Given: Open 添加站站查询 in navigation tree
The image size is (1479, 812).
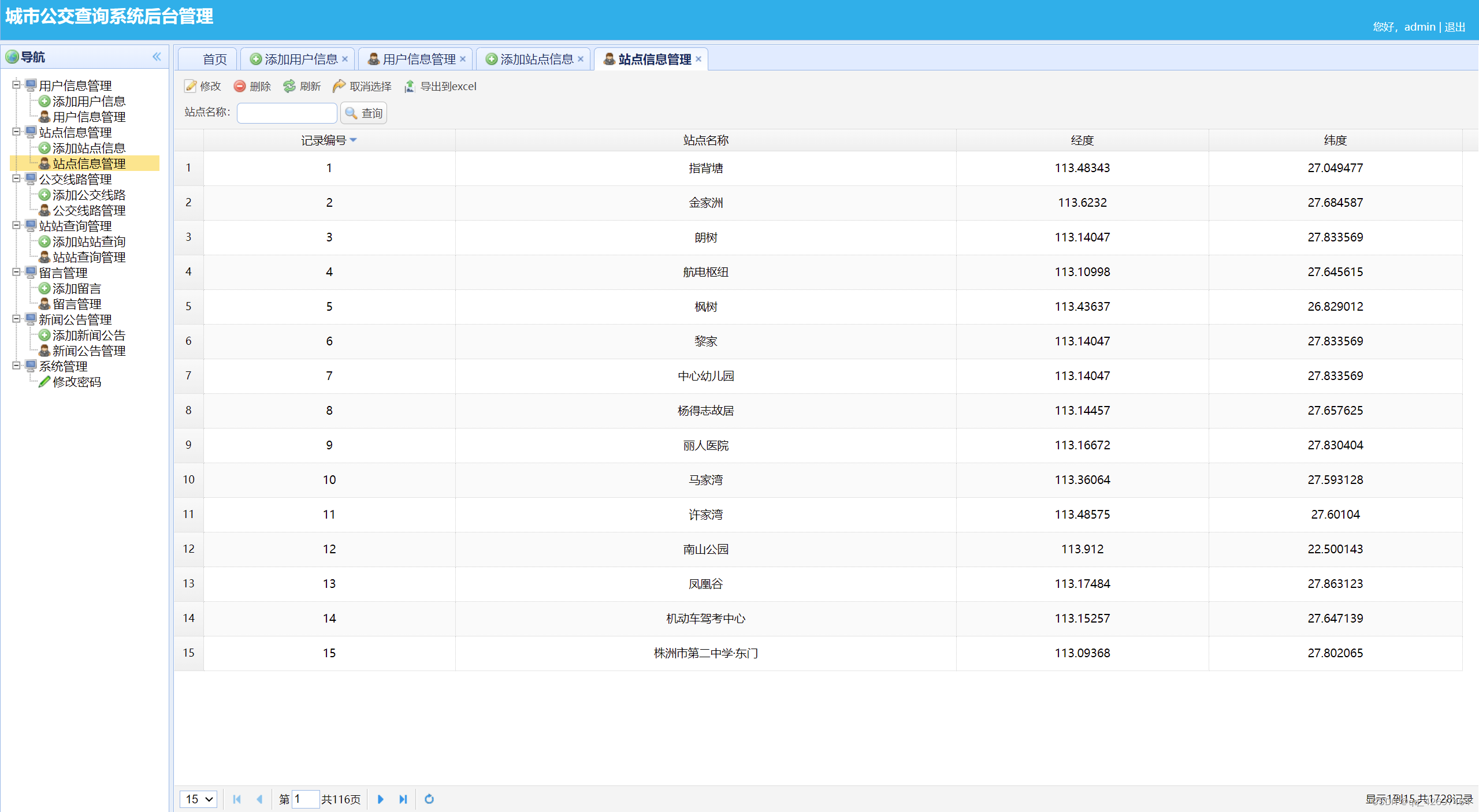Looking at the screenshot, I should 88,241.
